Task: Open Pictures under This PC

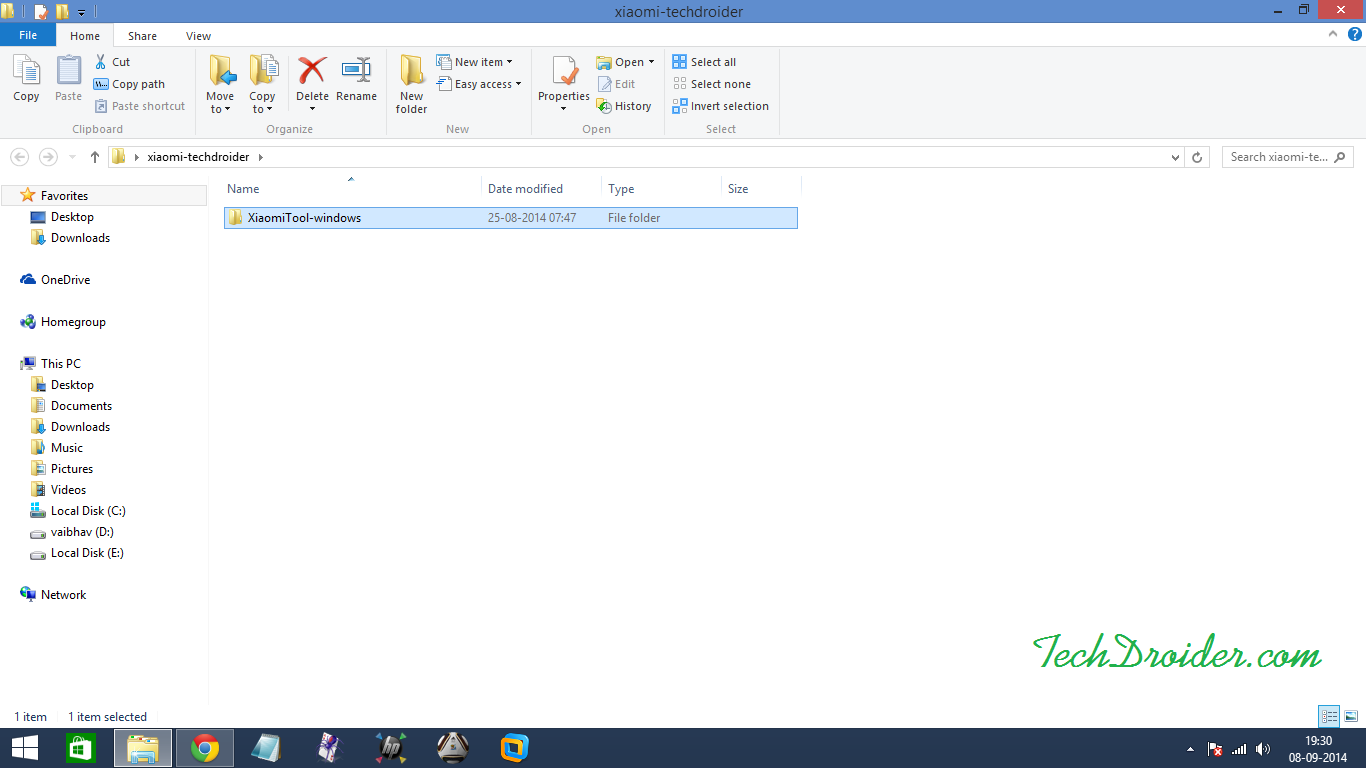Action: (72, 469)
